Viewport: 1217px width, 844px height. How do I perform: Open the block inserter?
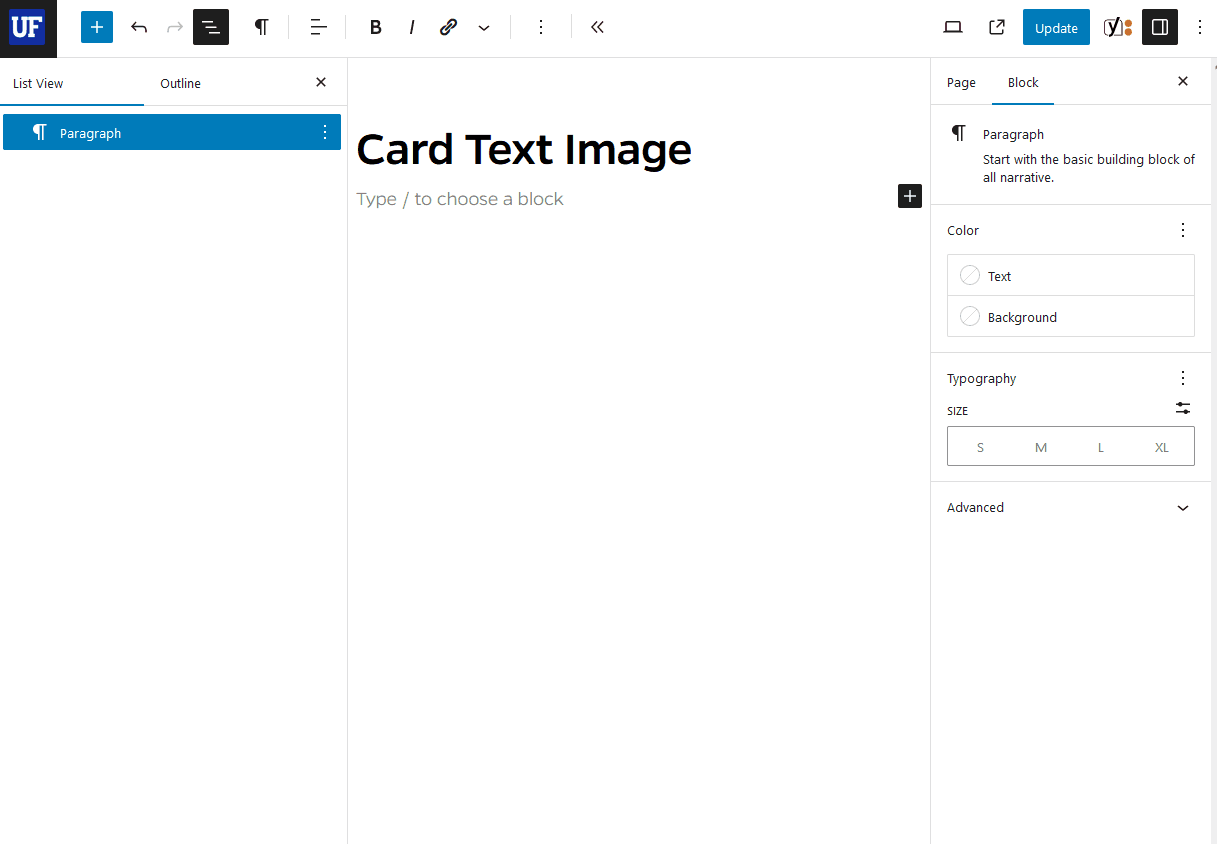[x=96, y=27]
